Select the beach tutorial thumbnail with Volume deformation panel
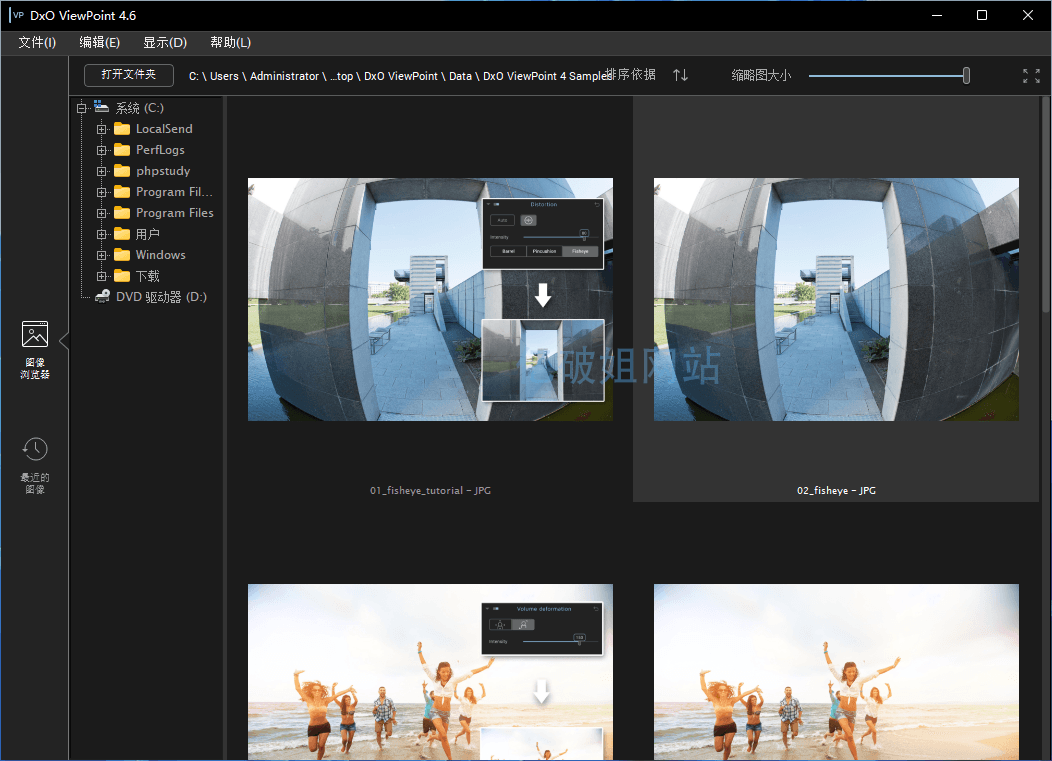1052x761 pixels. pos(430,672)
